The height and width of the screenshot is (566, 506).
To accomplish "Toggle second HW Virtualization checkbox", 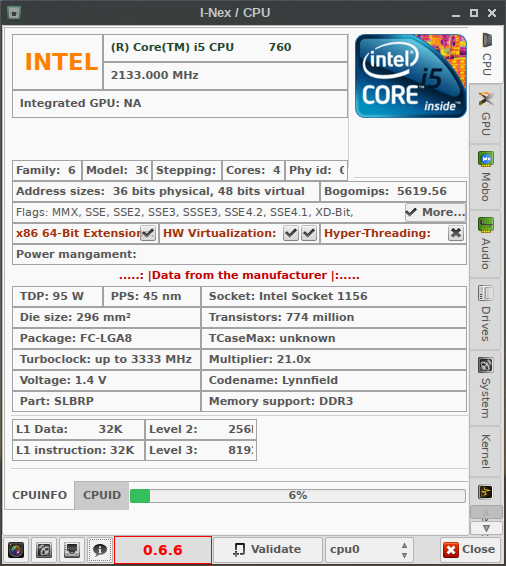I will pos(309,233).
